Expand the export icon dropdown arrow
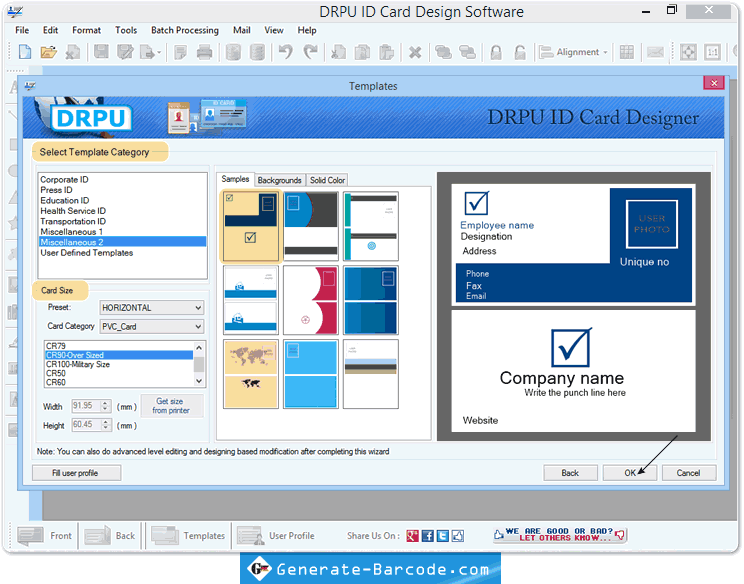The width and height of the screenshot is (744, 584). click(159, 52)
